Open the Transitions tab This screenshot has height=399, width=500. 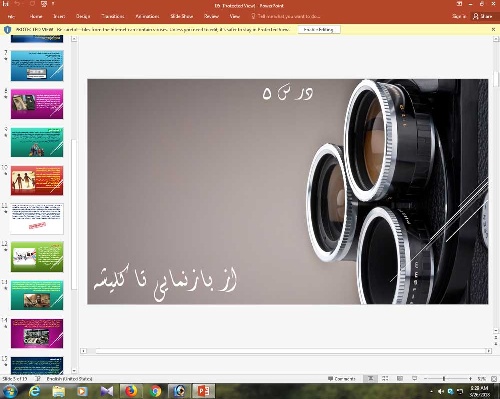pos(113,16)
